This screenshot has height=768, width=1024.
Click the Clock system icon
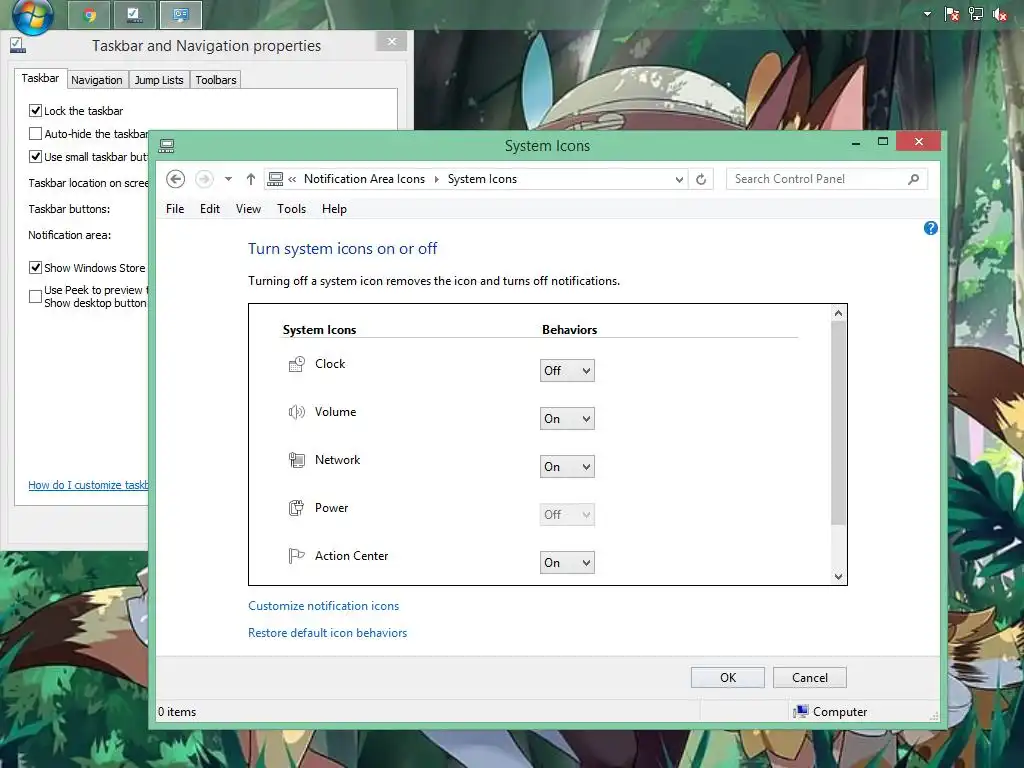(x=296, y=364)
